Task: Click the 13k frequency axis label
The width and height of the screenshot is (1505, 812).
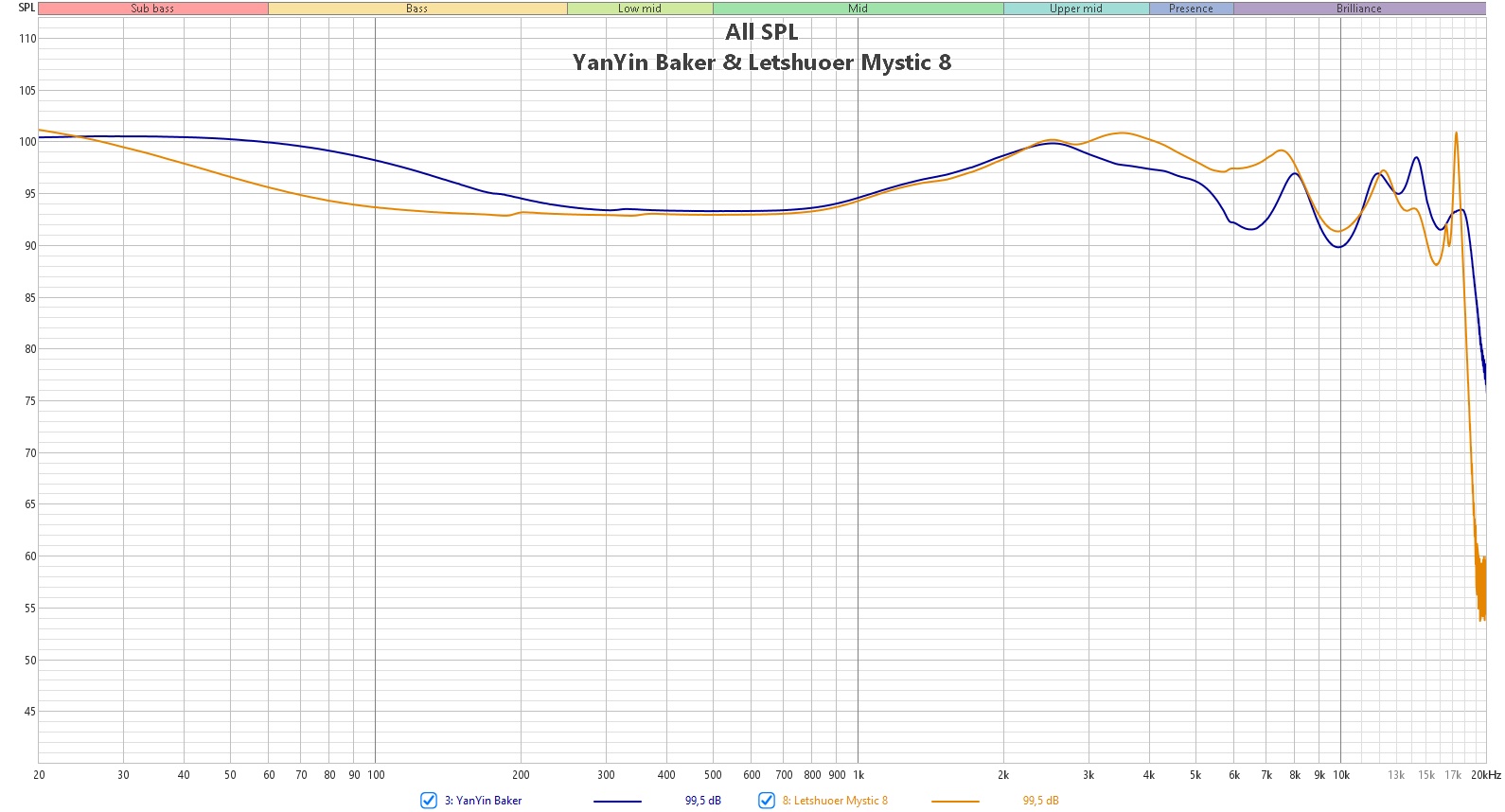Action: point(1396,775)
